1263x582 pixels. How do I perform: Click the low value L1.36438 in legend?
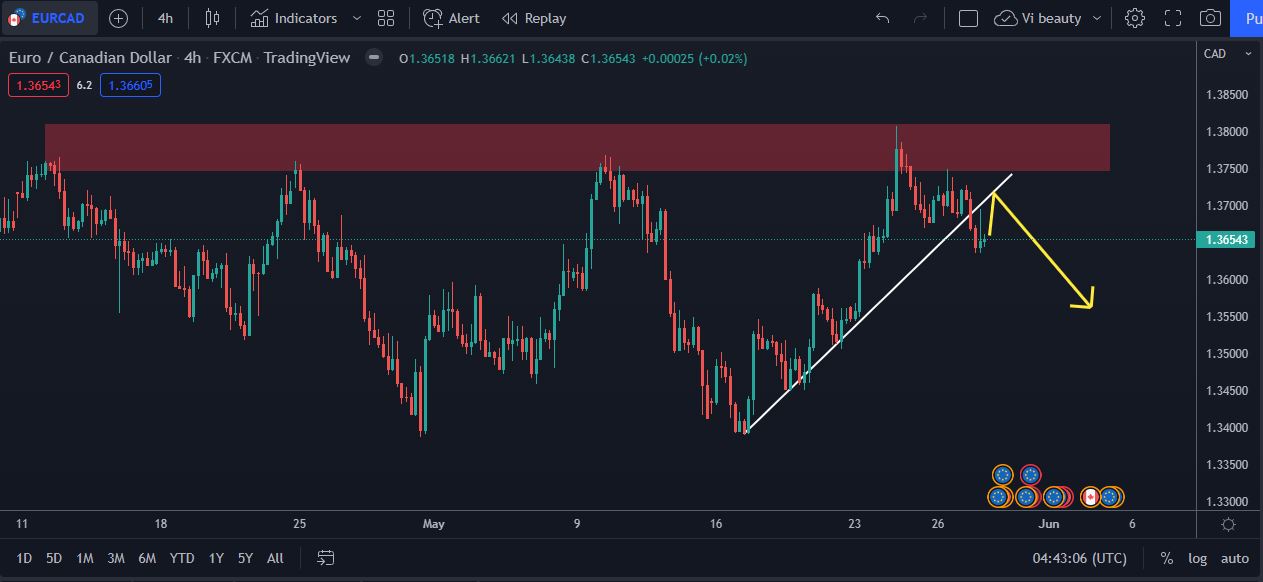coord(548,58)
